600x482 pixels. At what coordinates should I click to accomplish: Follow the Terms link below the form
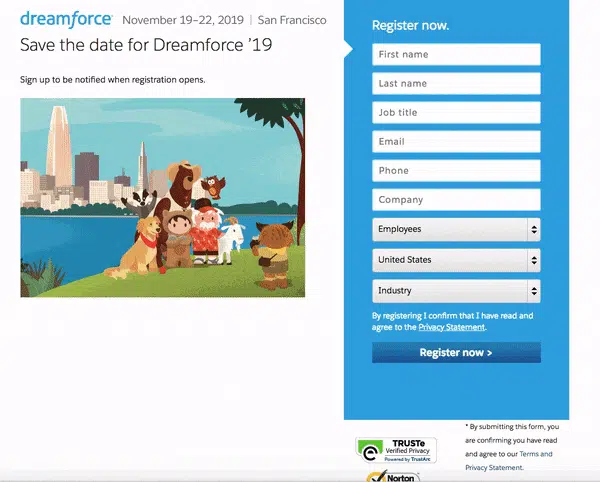click(x=534, y=454)
